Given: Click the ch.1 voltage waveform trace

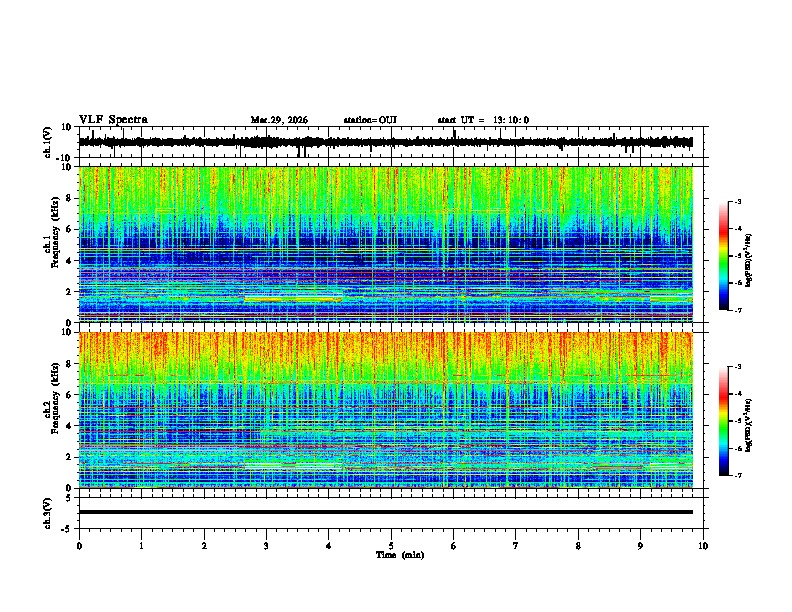Looking at the screenshot, I should coord(385,142).
